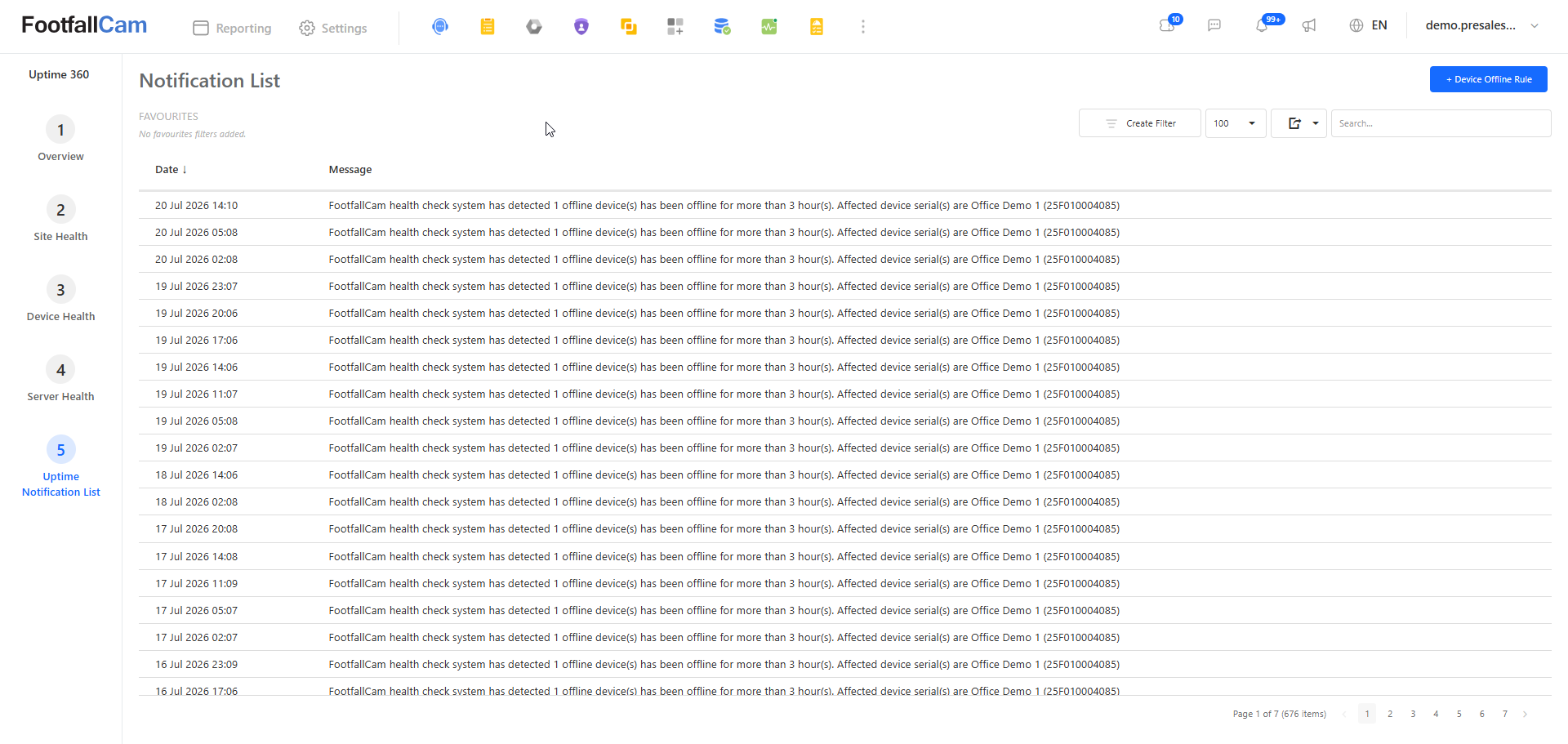Screen dimensions: 1568x744
Task: Click the globe language icon
Action: [x=1356, y=25]
